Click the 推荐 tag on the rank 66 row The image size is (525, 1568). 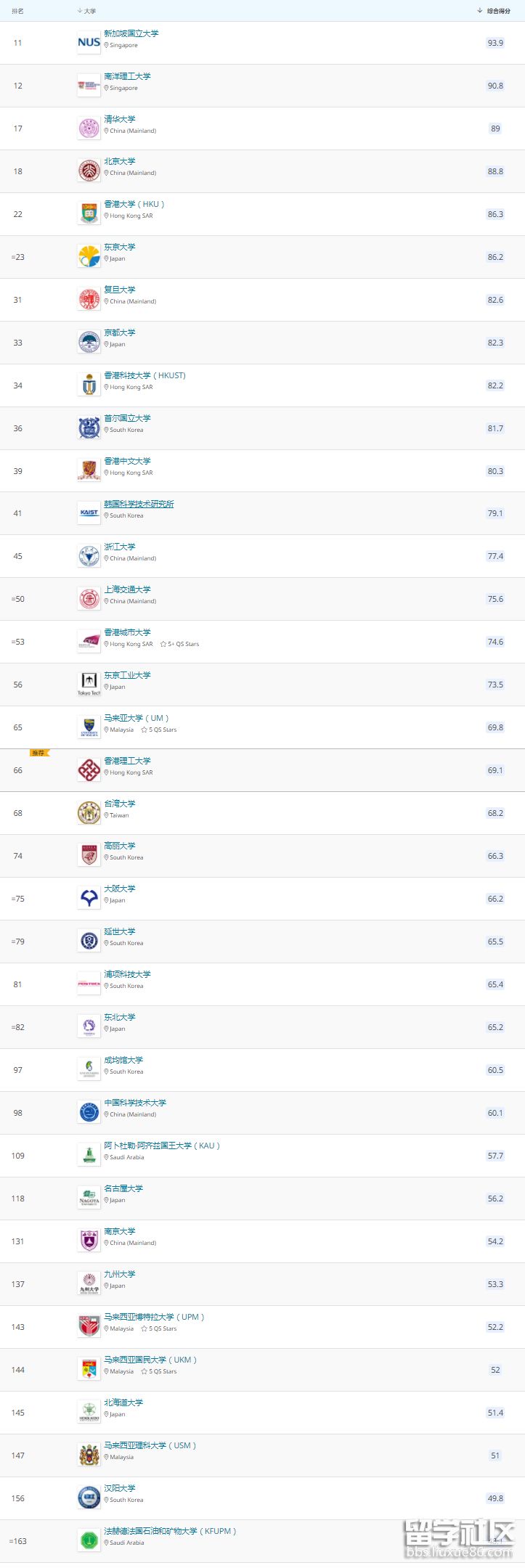(39, 754)
